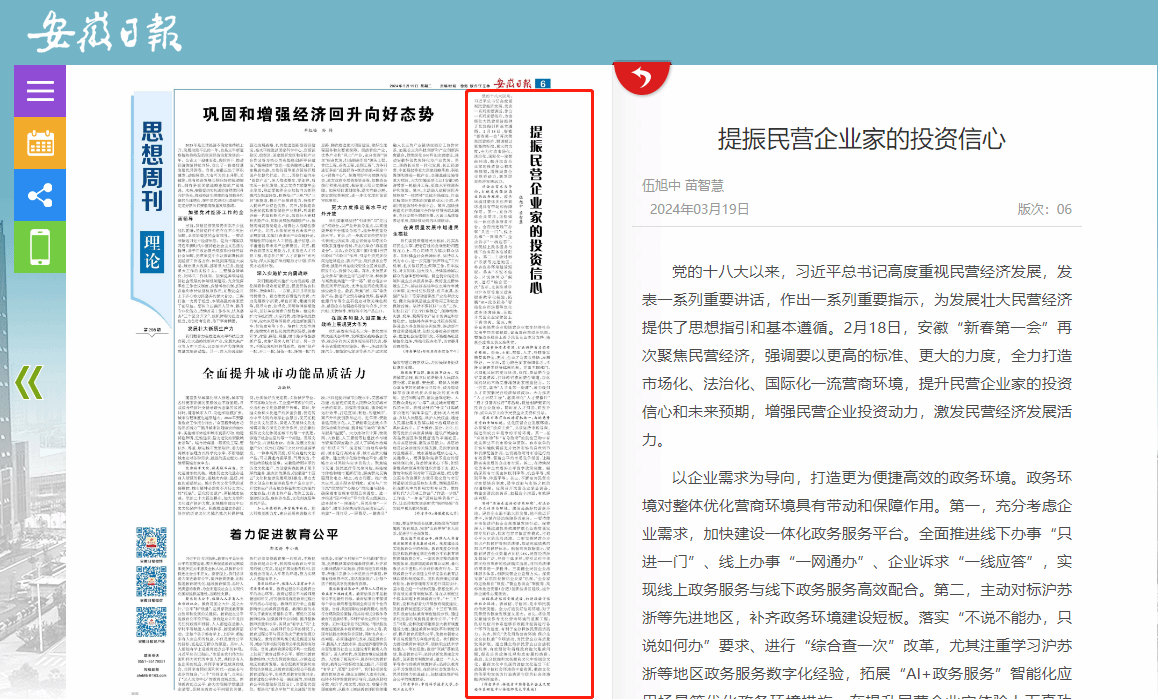
Task: Click the blue share icon
Action: click(40, 195)
